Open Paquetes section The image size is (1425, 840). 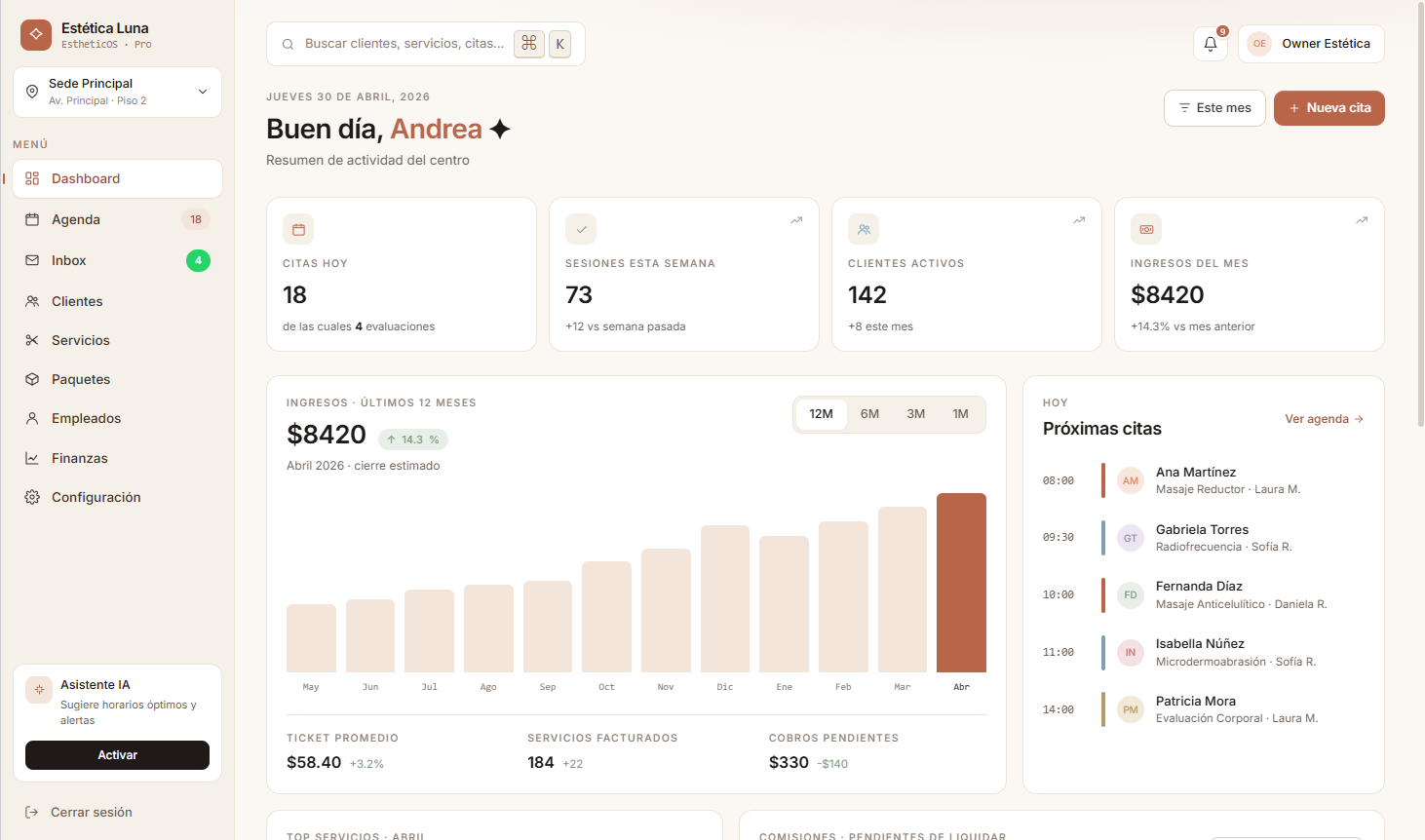(118, 379)
